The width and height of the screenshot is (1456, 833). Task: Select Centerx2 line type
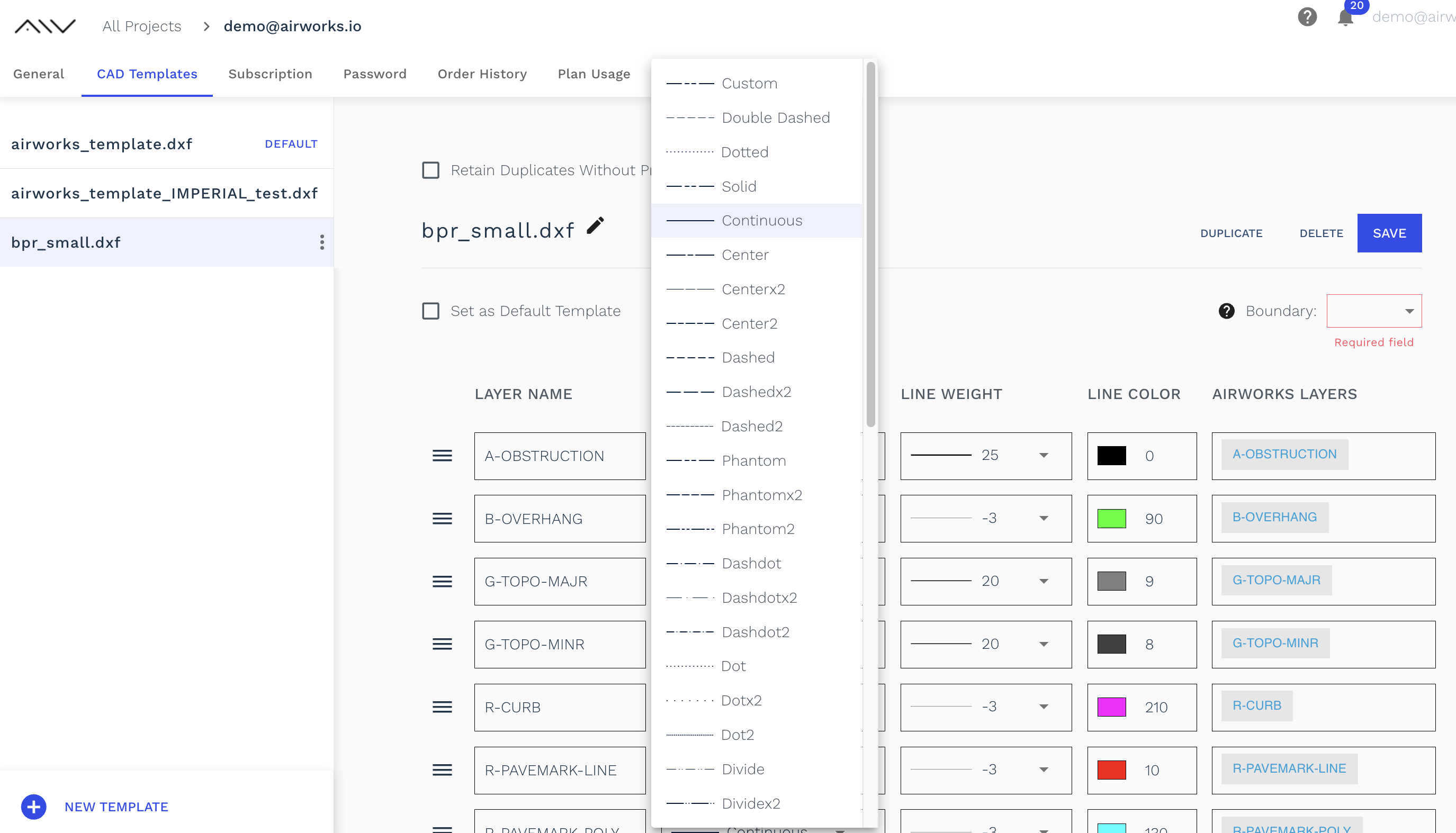point(757,289)
